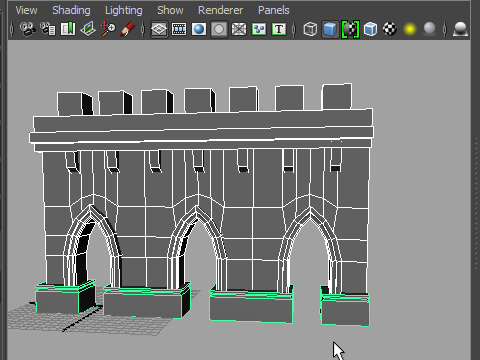Toggle the viewport Grid display

(x=159, y=29)
